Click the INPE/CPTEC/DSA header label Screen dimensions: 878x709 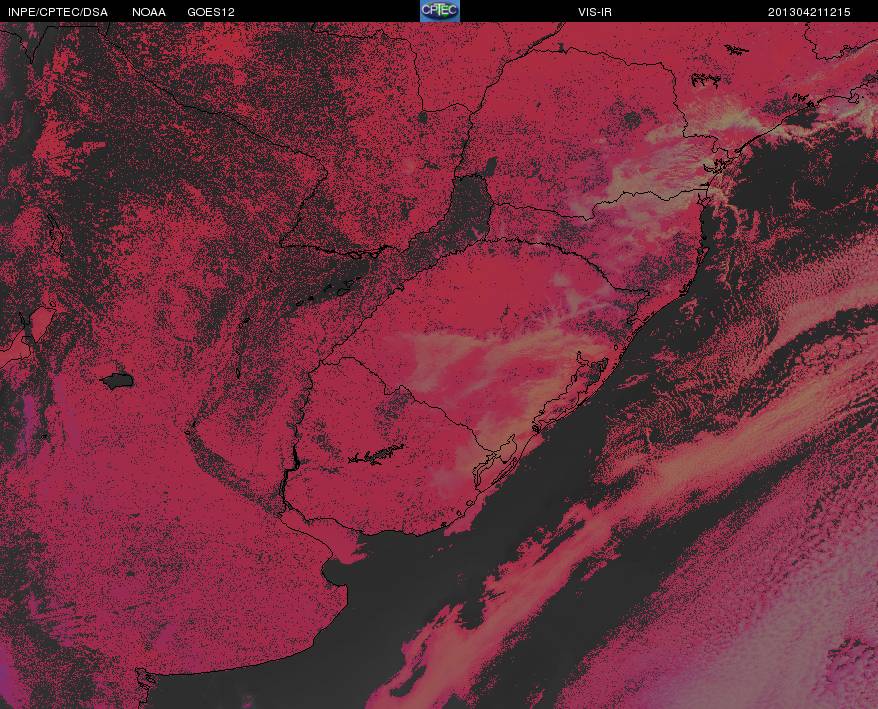click(x=58, y=12)
